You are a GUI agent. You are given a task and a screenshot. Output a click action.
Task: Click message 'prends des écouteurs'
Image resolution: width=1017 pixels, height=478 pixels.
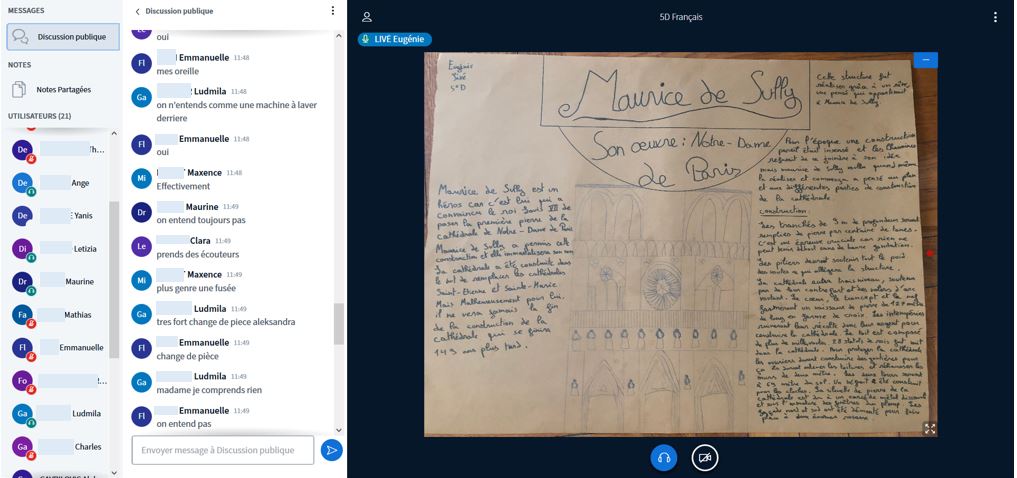point(198,254)
